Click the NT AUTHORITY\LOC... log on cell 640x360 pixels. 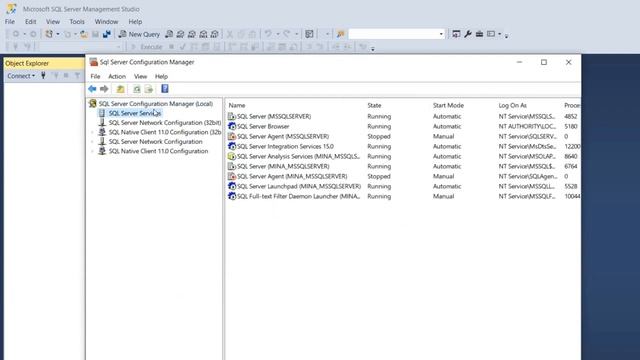tap(527, 127)
